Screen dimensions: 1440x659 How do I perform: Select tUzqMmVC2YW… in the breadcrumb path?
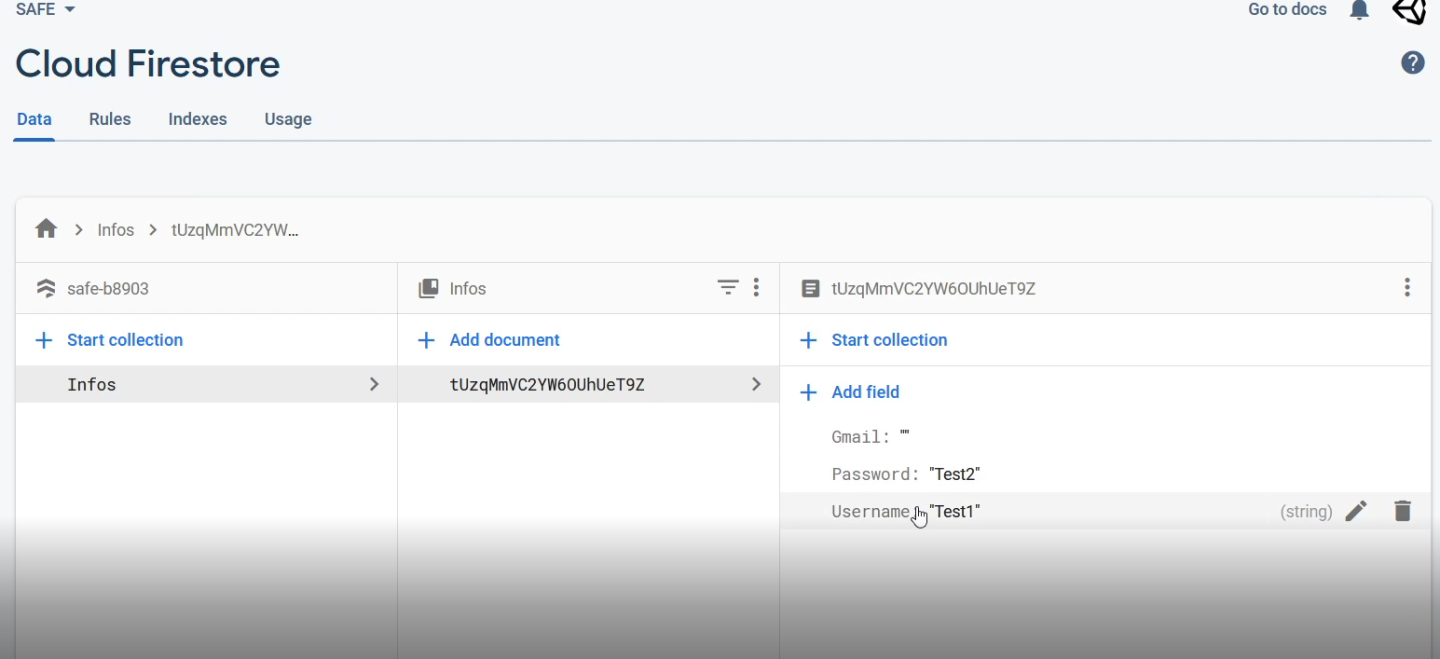[x=235, y=230]
